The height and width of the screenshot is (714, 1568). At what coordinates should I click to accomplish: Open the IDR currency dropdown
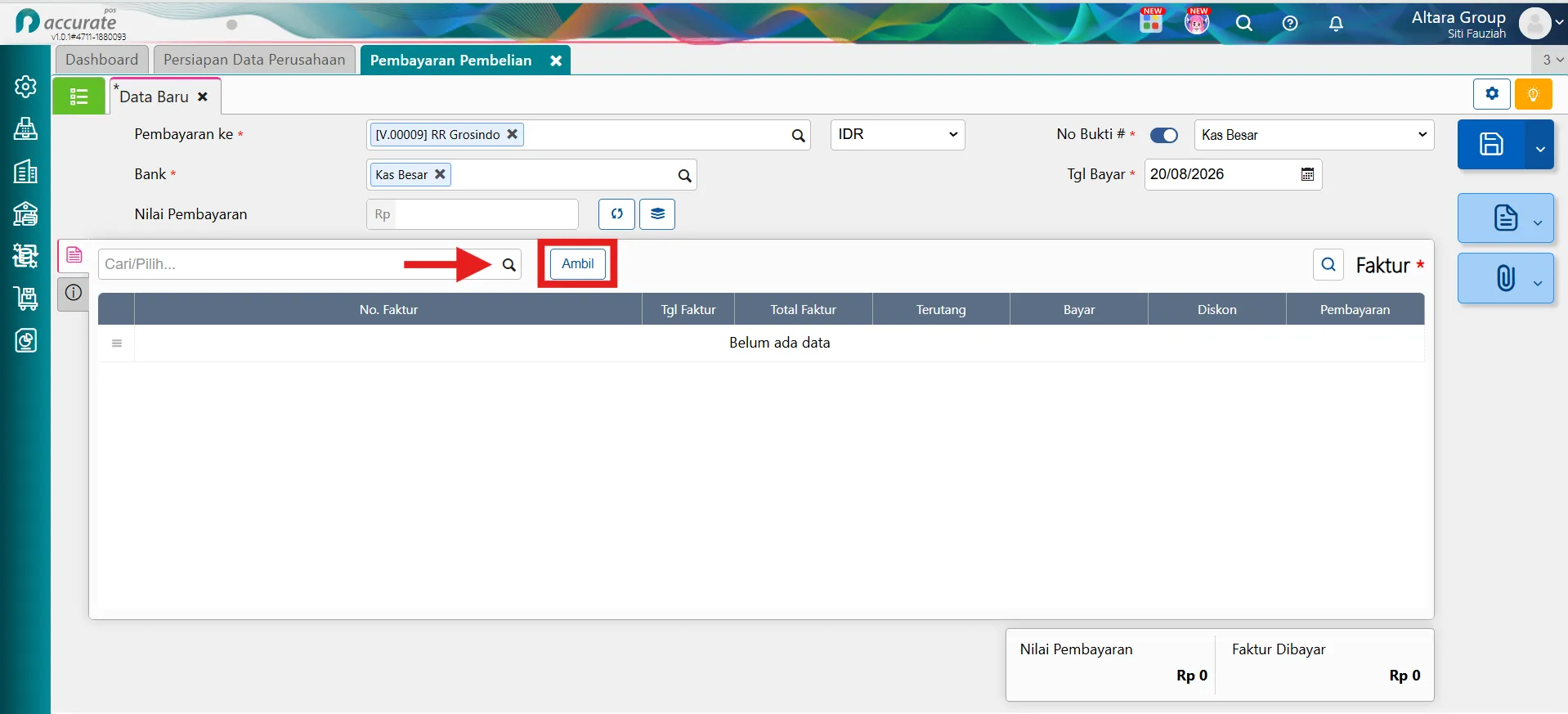[x=898, y=135]
